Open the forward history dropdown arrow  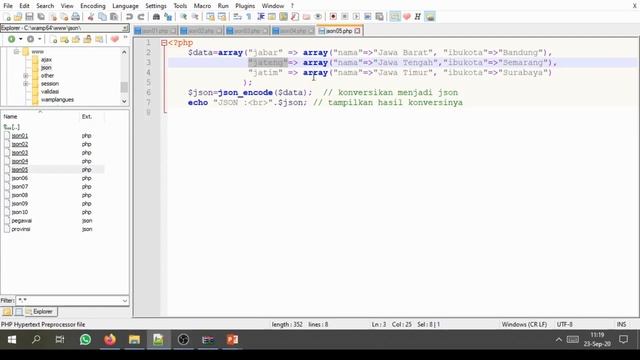40,39
